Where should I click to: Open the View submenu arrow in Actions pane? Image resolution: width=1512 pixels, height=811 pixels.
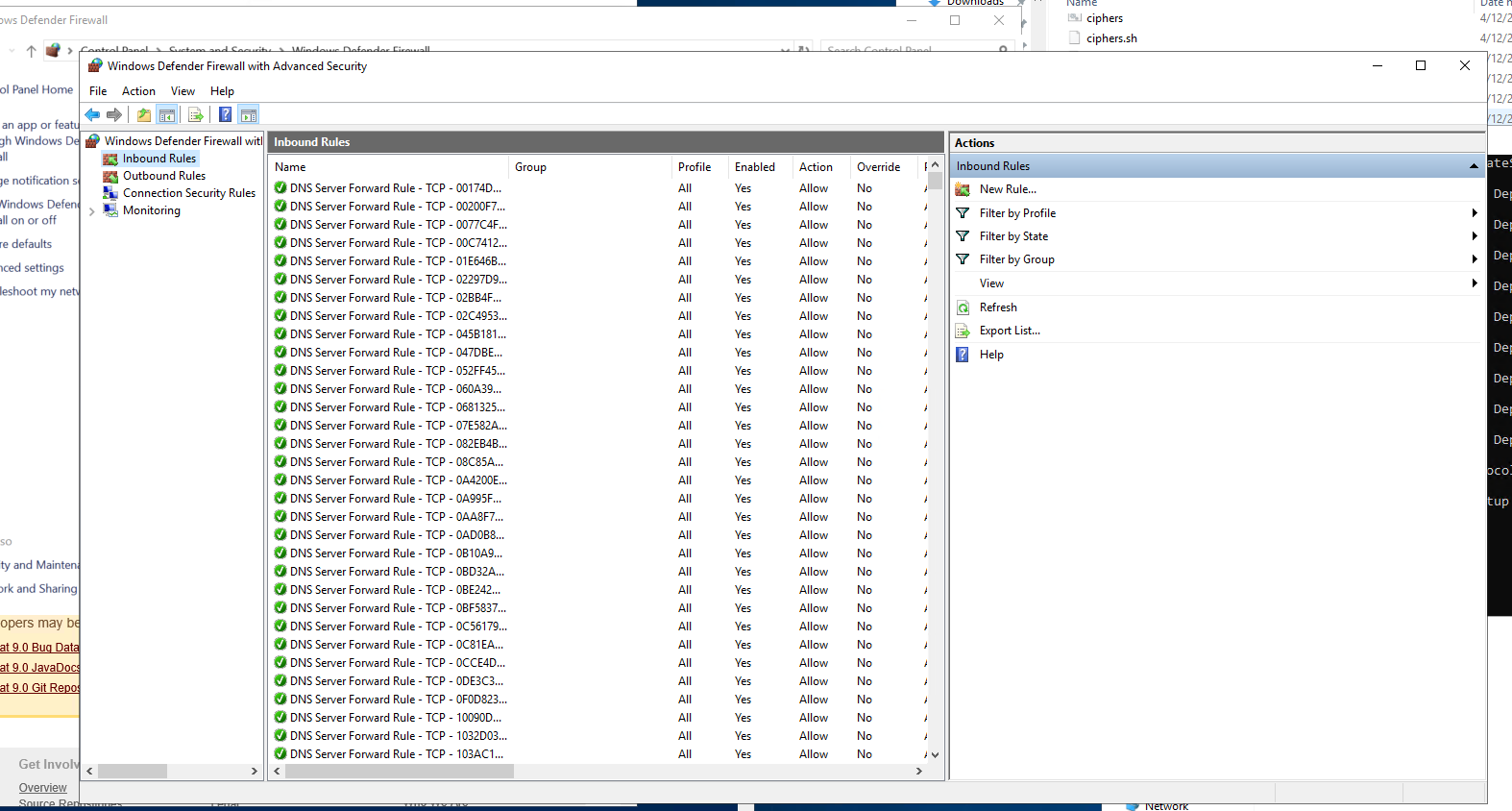coord(1475,283)
